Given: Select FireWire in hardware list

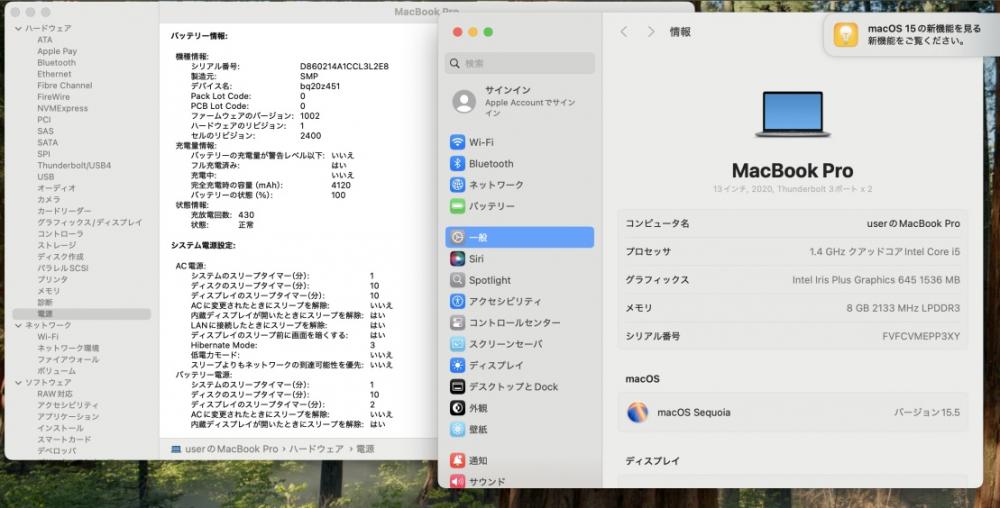Looking at the screenshot, I should [54, 97].
